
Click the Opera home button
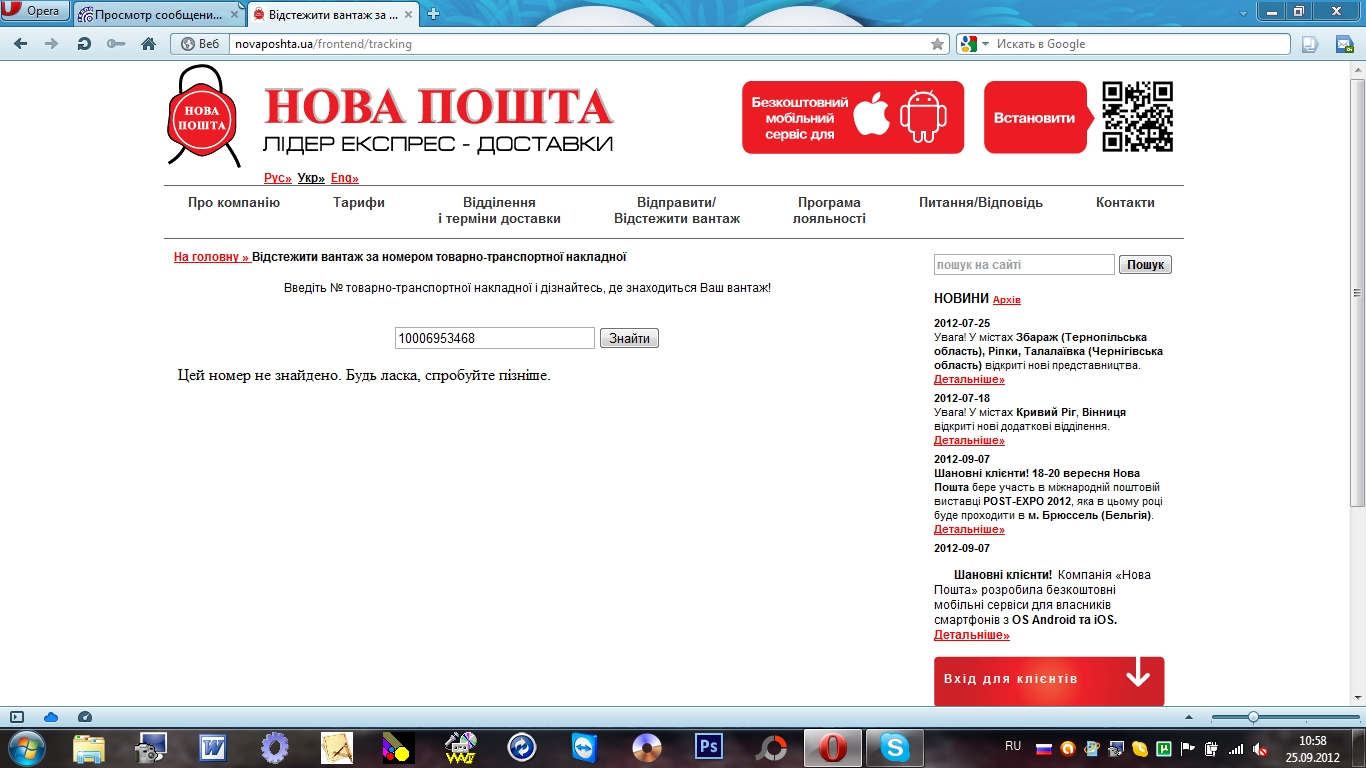click(148, 44)
